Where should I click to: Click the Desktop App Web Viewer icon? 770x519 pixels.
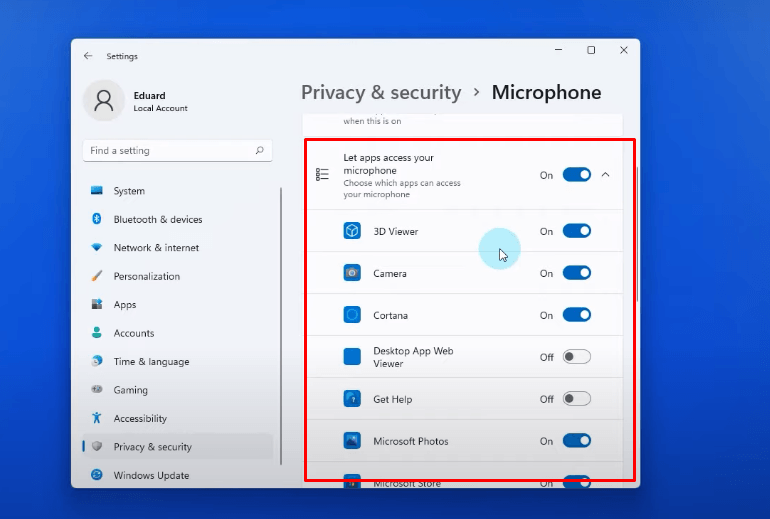pyautogui.click(x=352, y=356)
